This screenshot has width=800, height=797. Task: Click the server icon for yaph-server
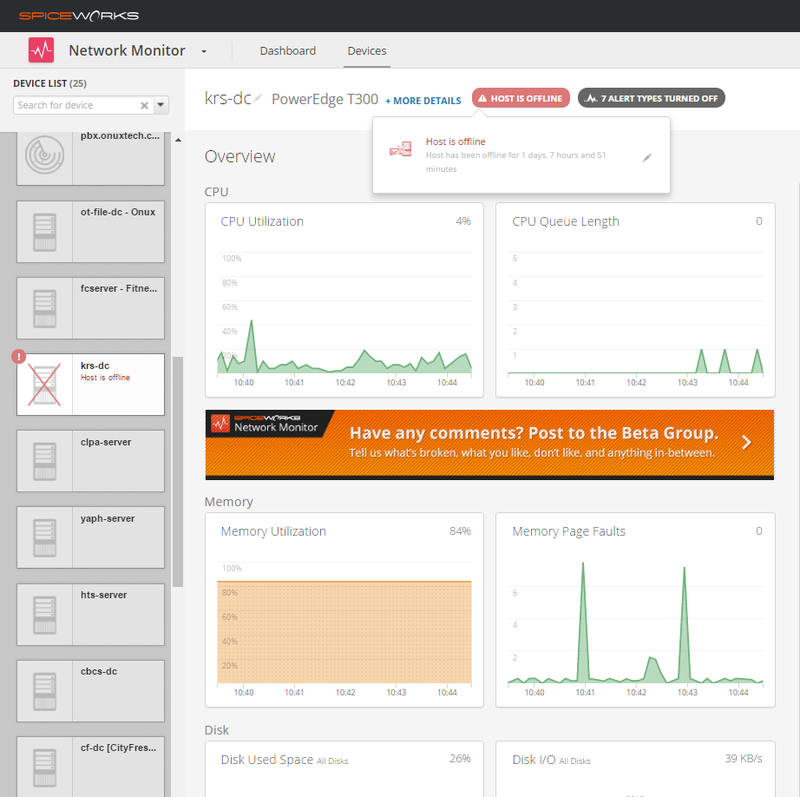[43, 537]
